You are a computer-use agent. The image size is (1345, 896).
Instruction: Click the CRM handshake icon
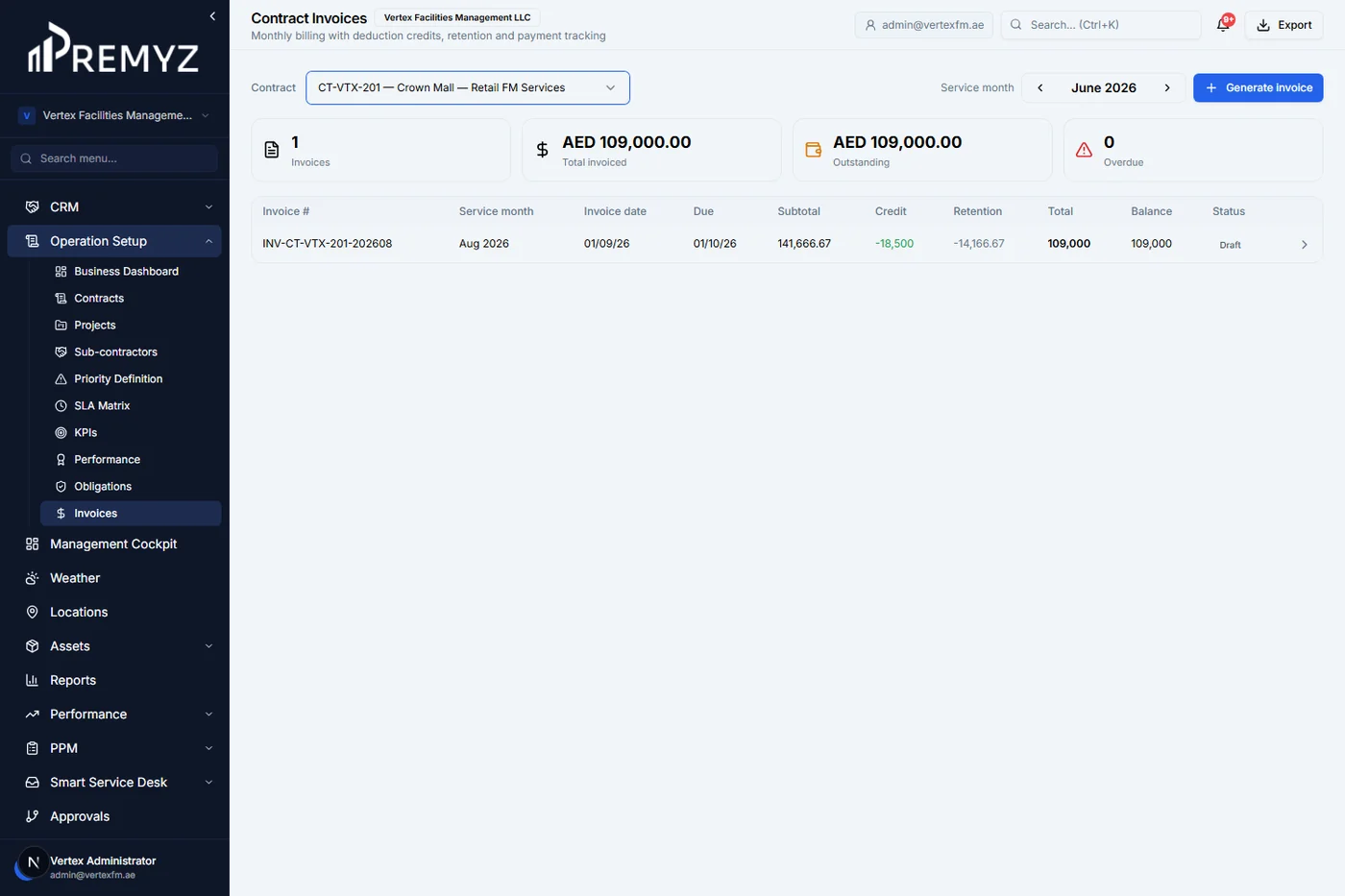tap(32, 206)
